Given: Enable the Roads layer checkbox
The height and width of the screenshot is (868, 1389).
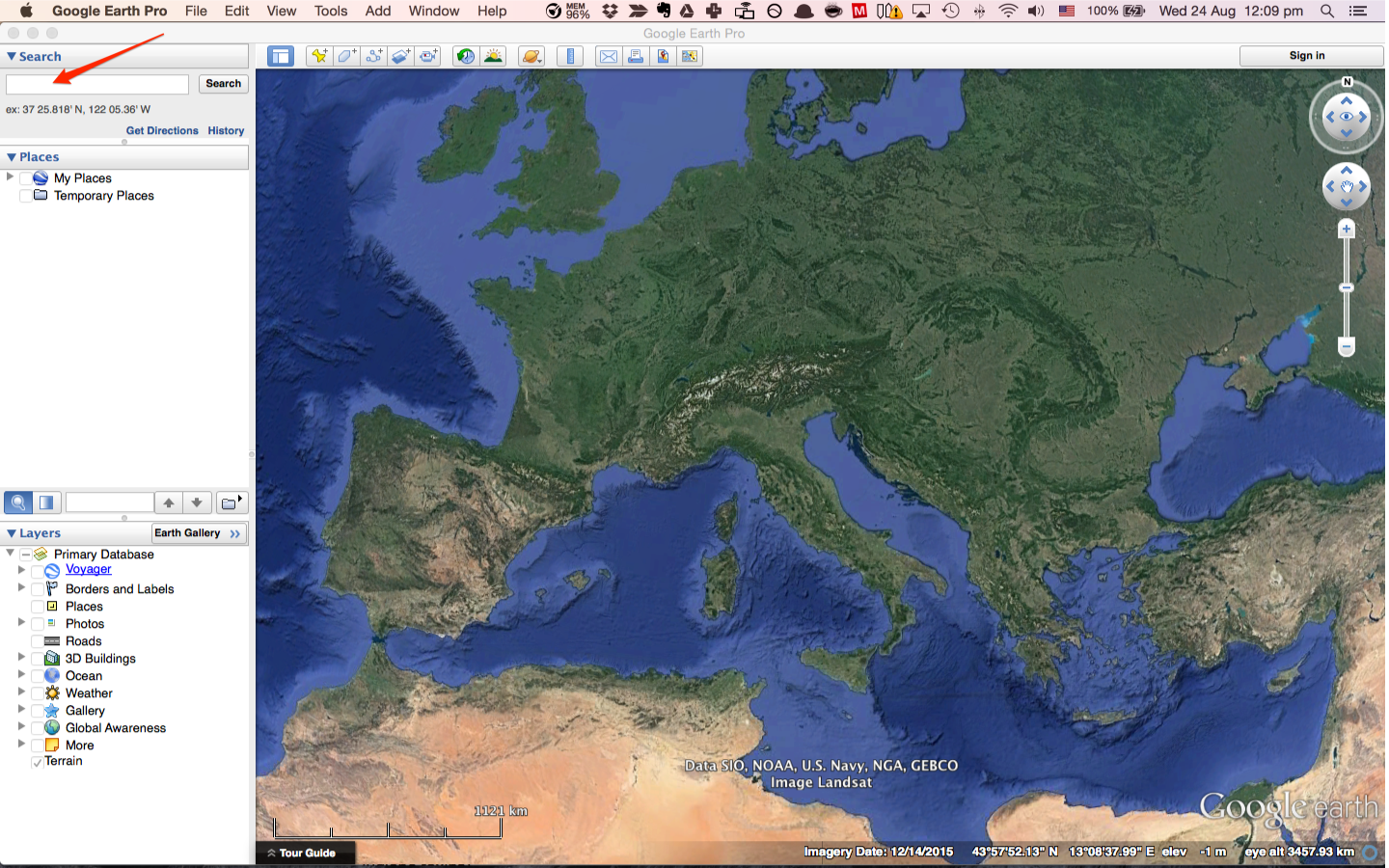Looking at the screenshot, I should (38, 641).
